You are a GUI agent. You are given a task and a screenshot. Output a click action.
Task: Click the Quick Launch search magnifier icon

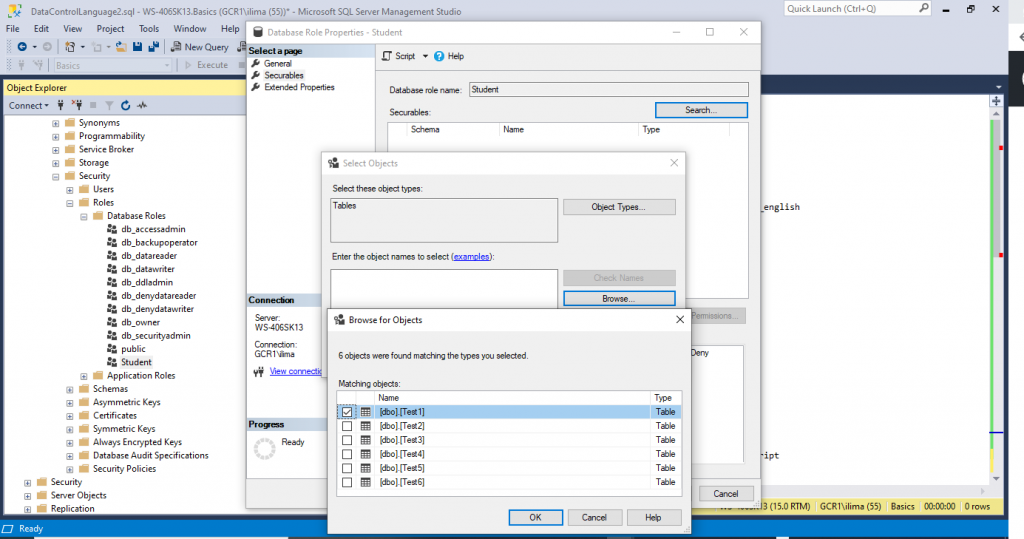coord(924,8)
